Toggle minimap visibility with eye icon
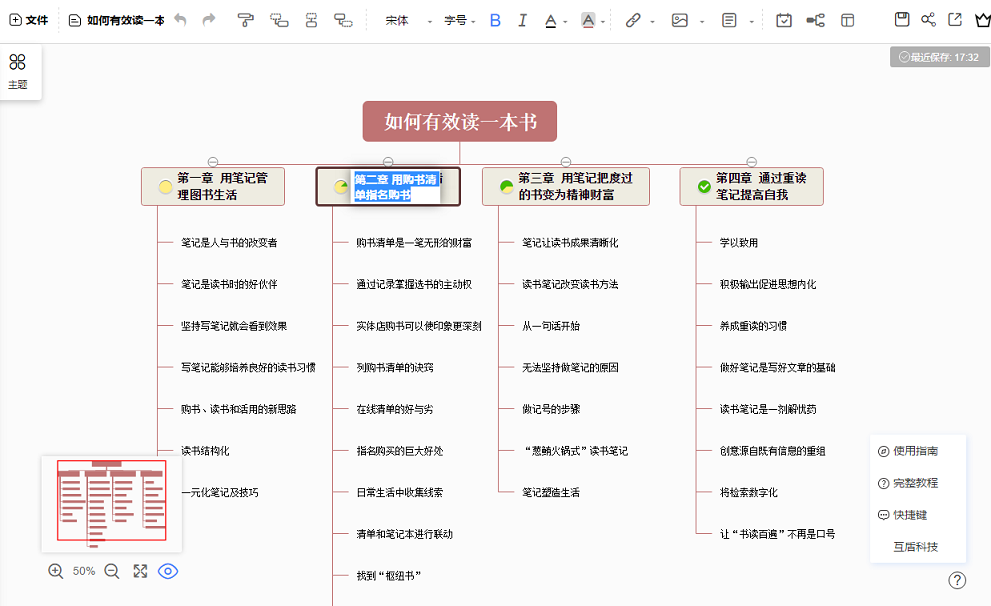This screenshot has height=606, width=991. [168, 571]
